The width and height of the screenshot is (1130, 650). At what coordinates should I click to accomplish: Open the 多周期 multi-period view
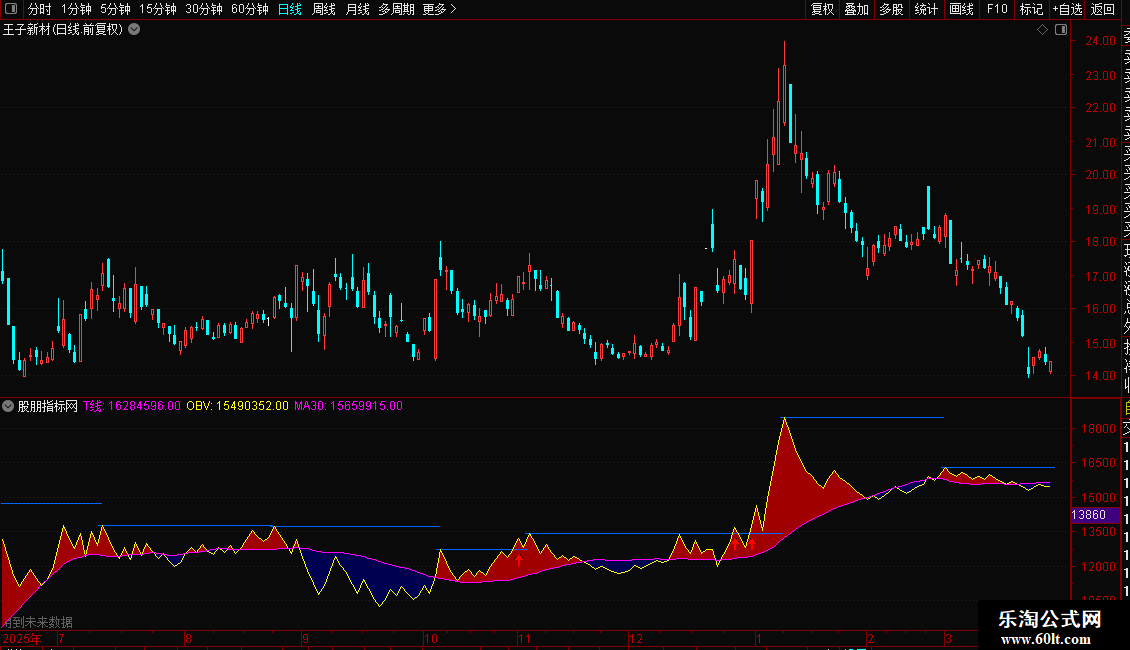pos(396,9)
